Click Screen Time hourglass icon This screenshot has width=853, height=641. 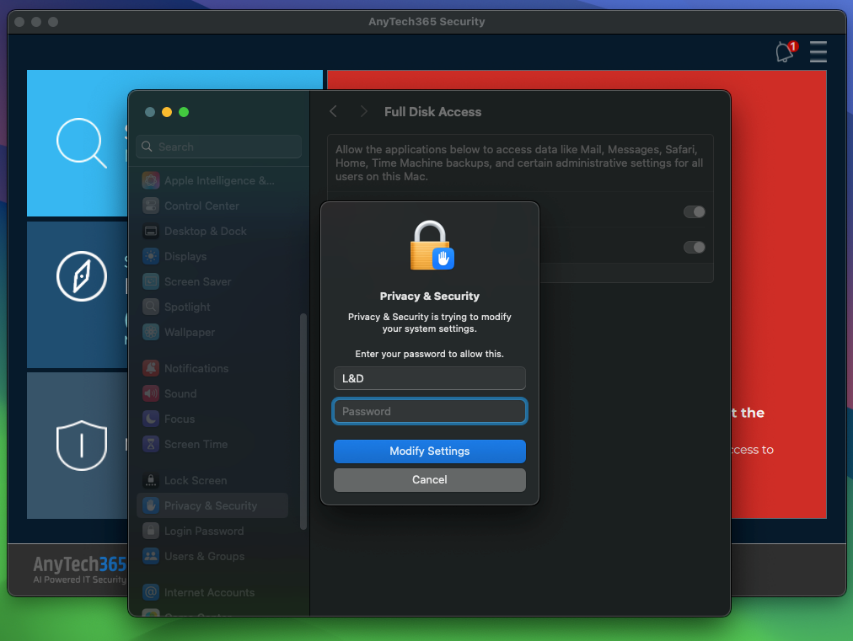[x=151, y=444]
